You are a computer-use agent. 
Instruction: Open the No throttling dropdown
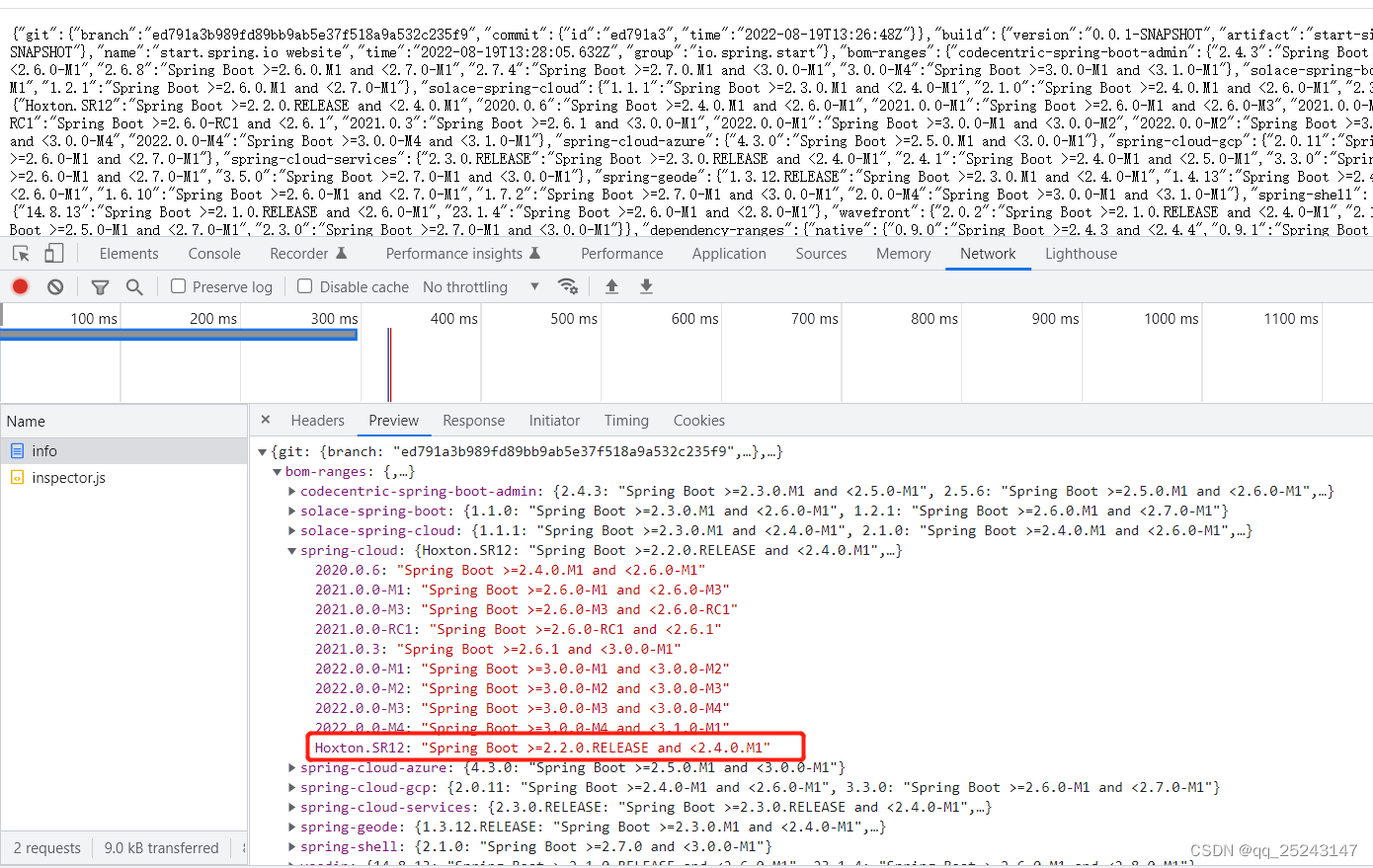[x=481, y=286]
